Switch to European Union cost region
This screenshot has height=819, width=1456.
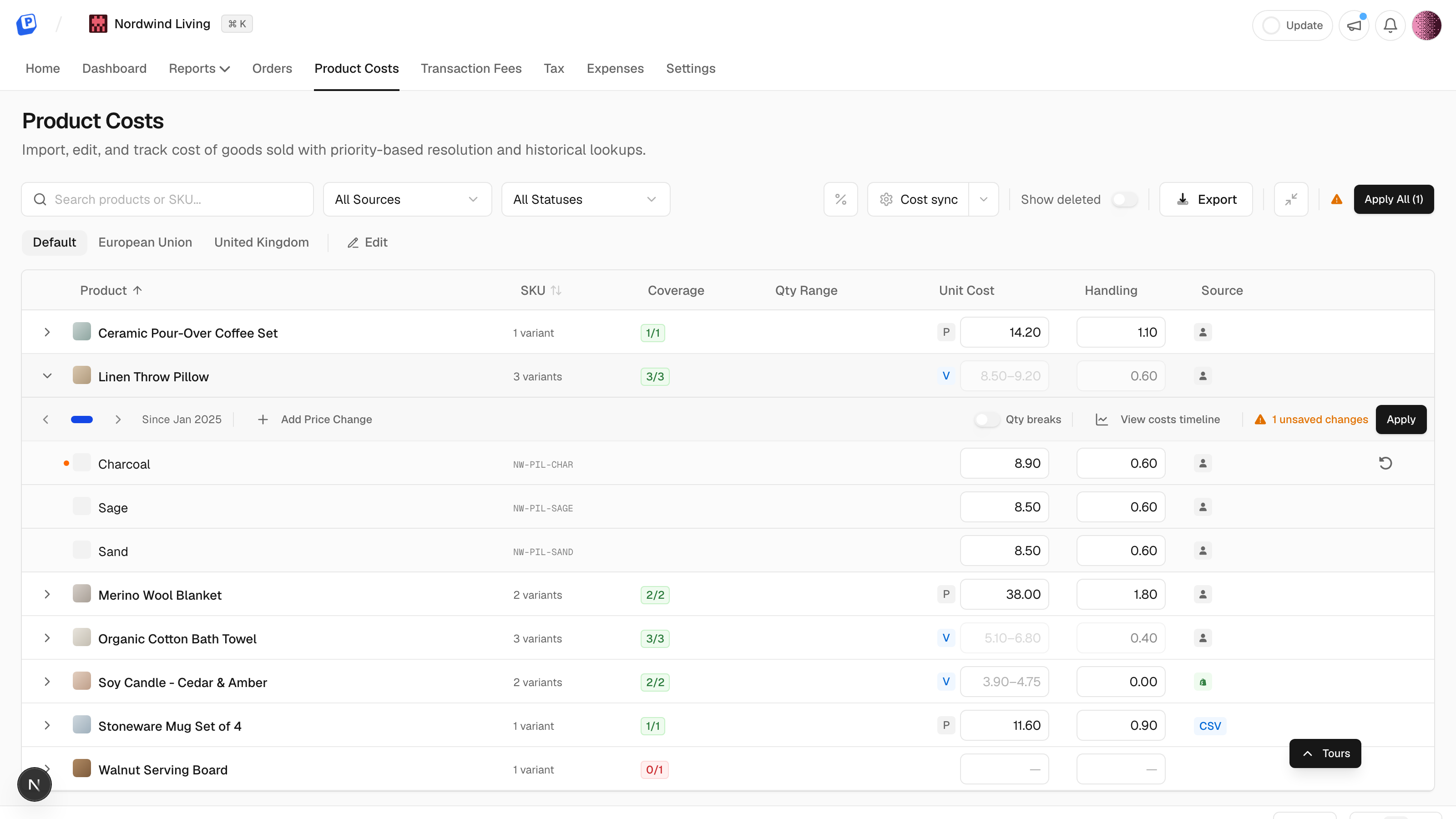point(145,243)
